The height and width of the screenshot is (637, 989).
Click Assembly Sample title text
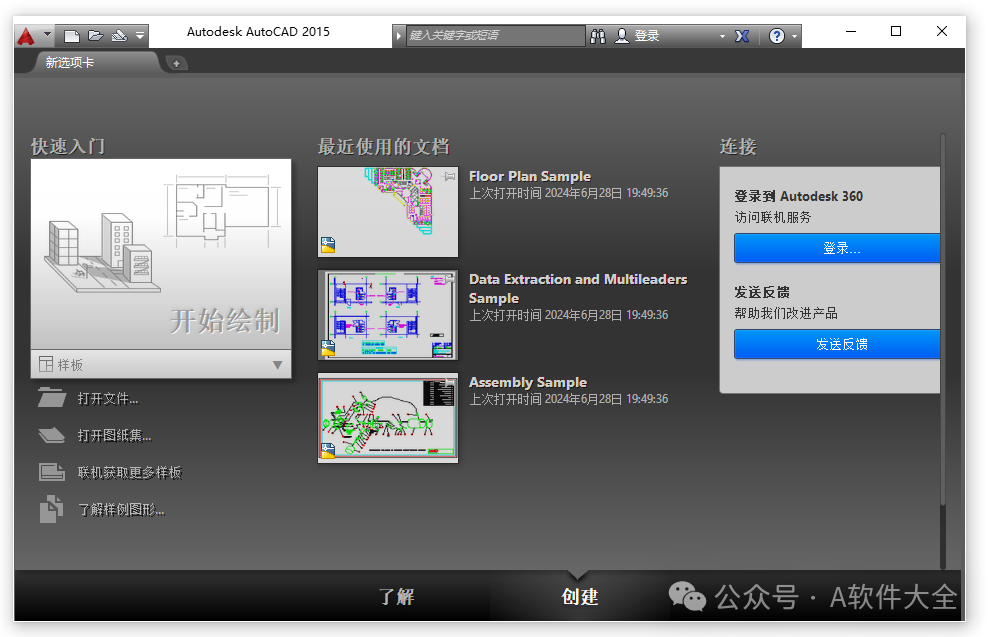coord(528,382)
